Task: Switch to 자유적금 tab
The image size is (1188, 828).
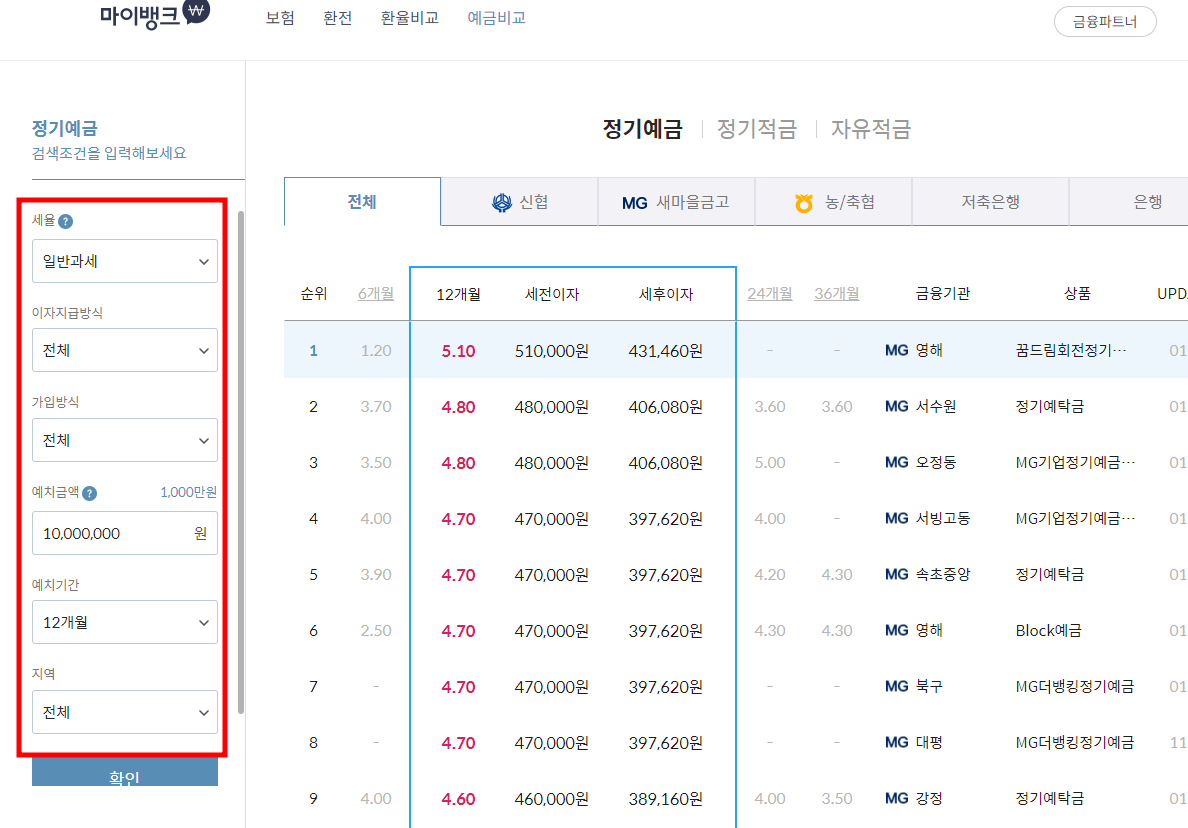Action: [x=871, y=129]
